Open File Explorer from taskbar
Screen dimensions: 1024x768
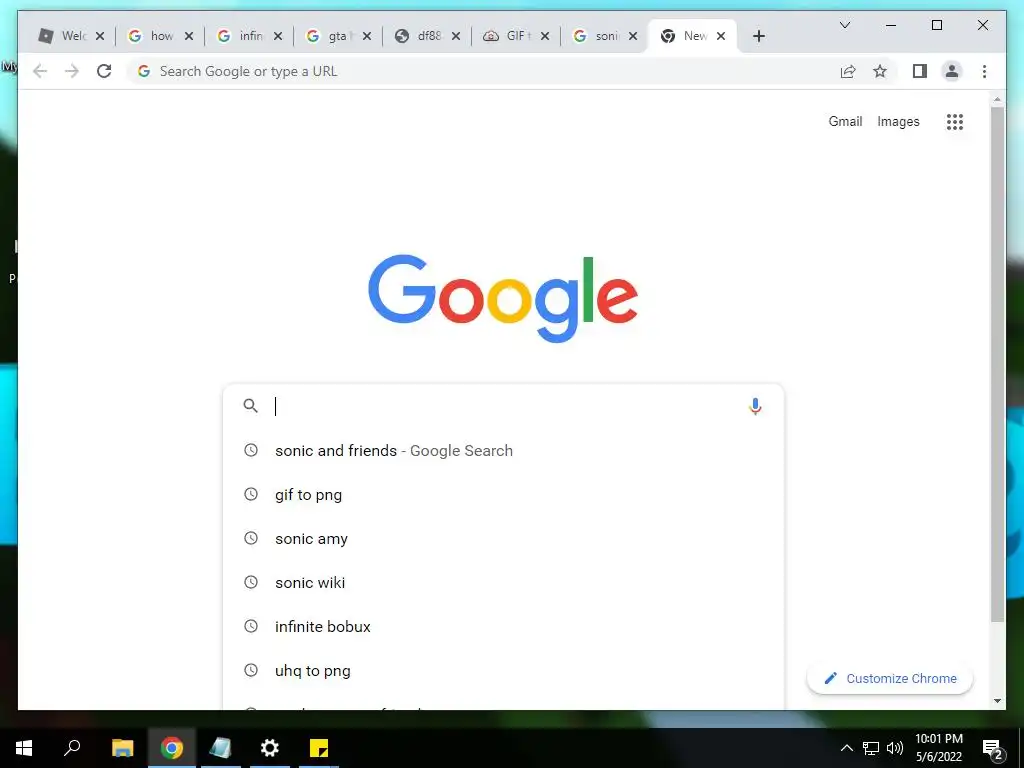tap(122, 748)
